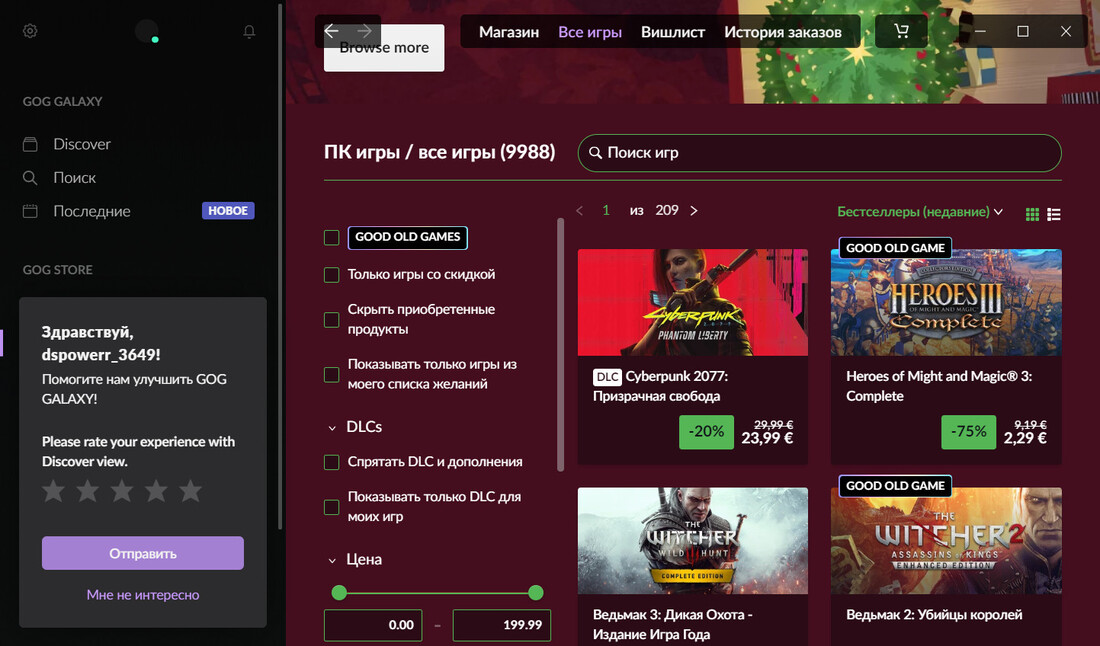Image resolution: width=1100 pixels, height=646 pixels.
Task: Enable wishlist-only games checkbox
Action: (x=332, y=375)
